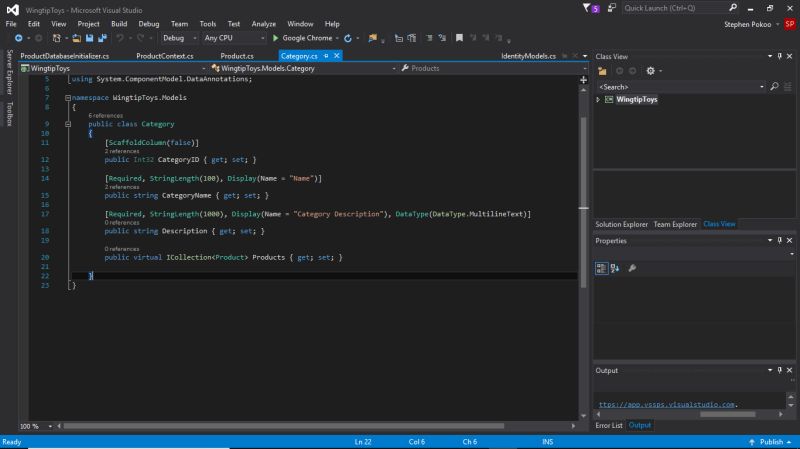Switch to ProductContext.cs tab
Image resolution: width=800 pixels, height=449 pixels.
pos(165,56)
